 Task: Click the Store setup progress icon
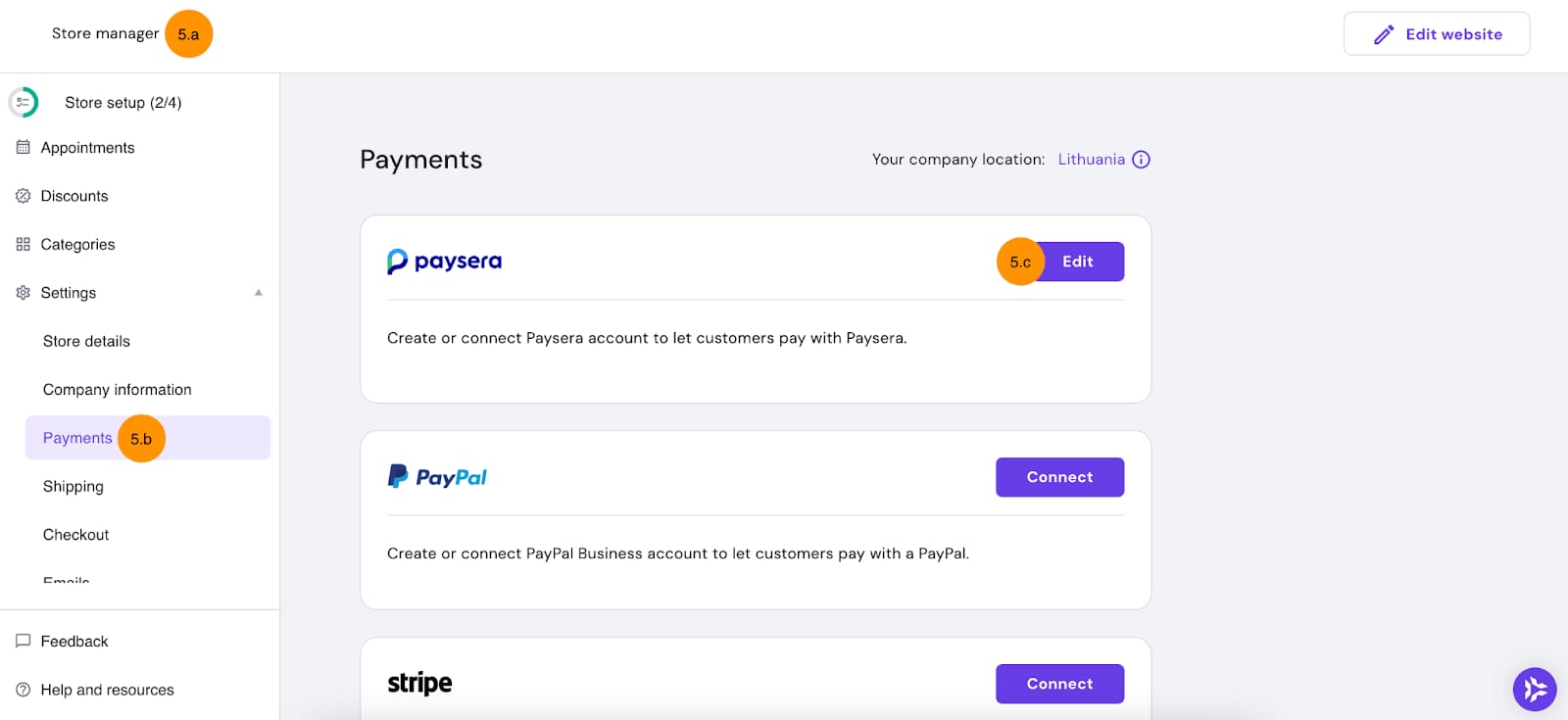[24, 102]
